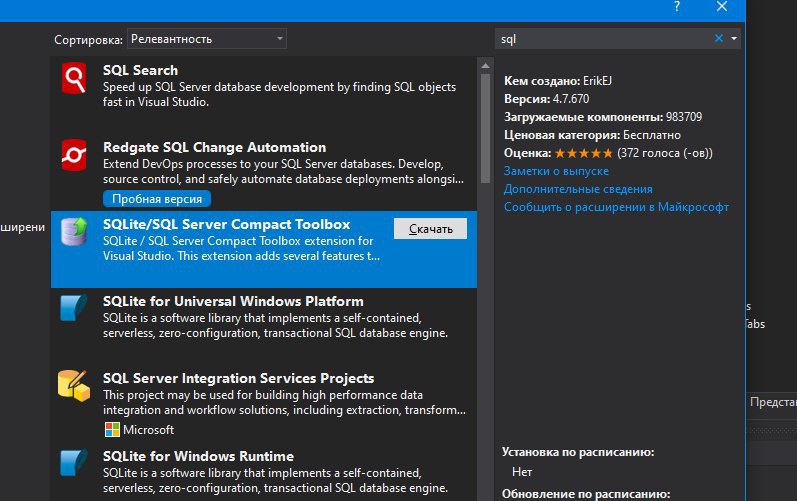797x501 pixels.
Task: Click the Установка по расписанию label
Action: coord(578,452)
